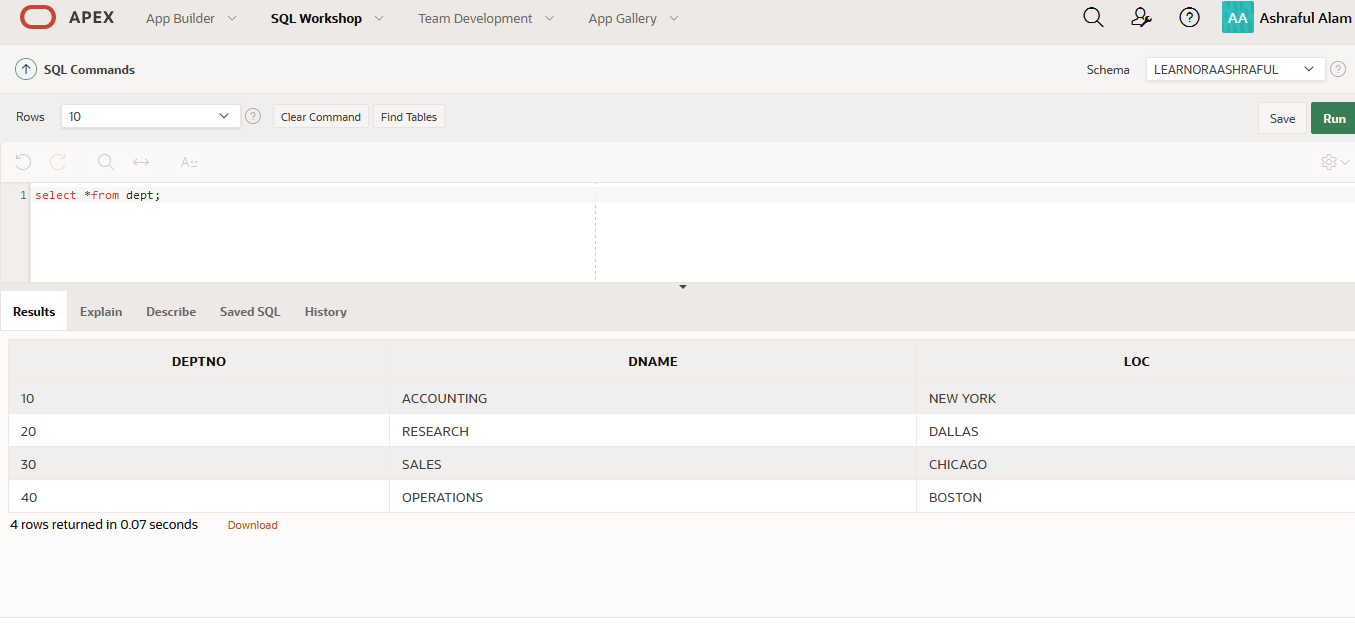The height and width of the screenshot is (623, 1355).
Task: Open the App Builder menu
Action: click(x=191, y=19)
